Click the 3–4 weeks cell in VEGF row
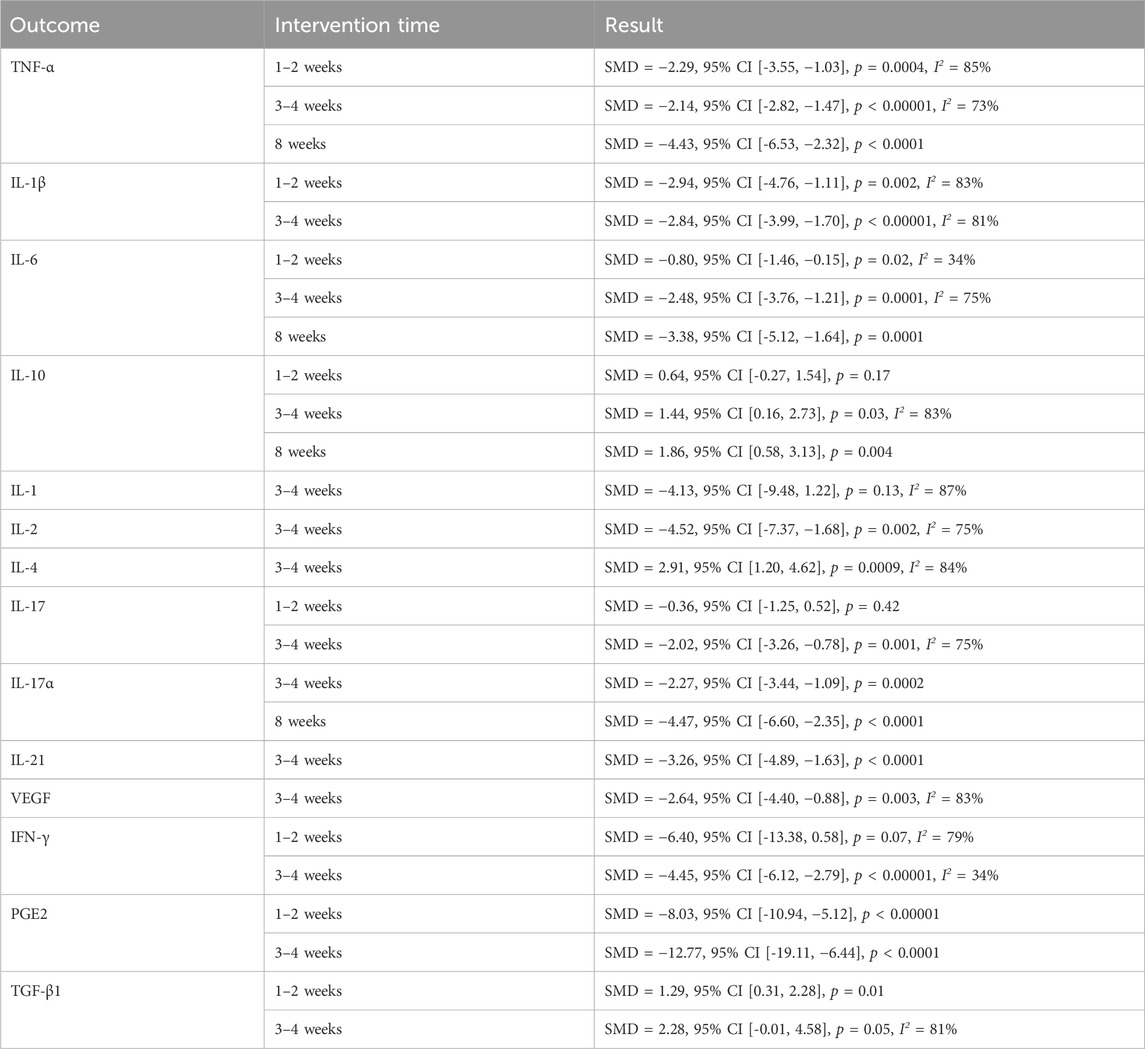The width and height of the screenshot is (1145, 1049). click(429, 798)
